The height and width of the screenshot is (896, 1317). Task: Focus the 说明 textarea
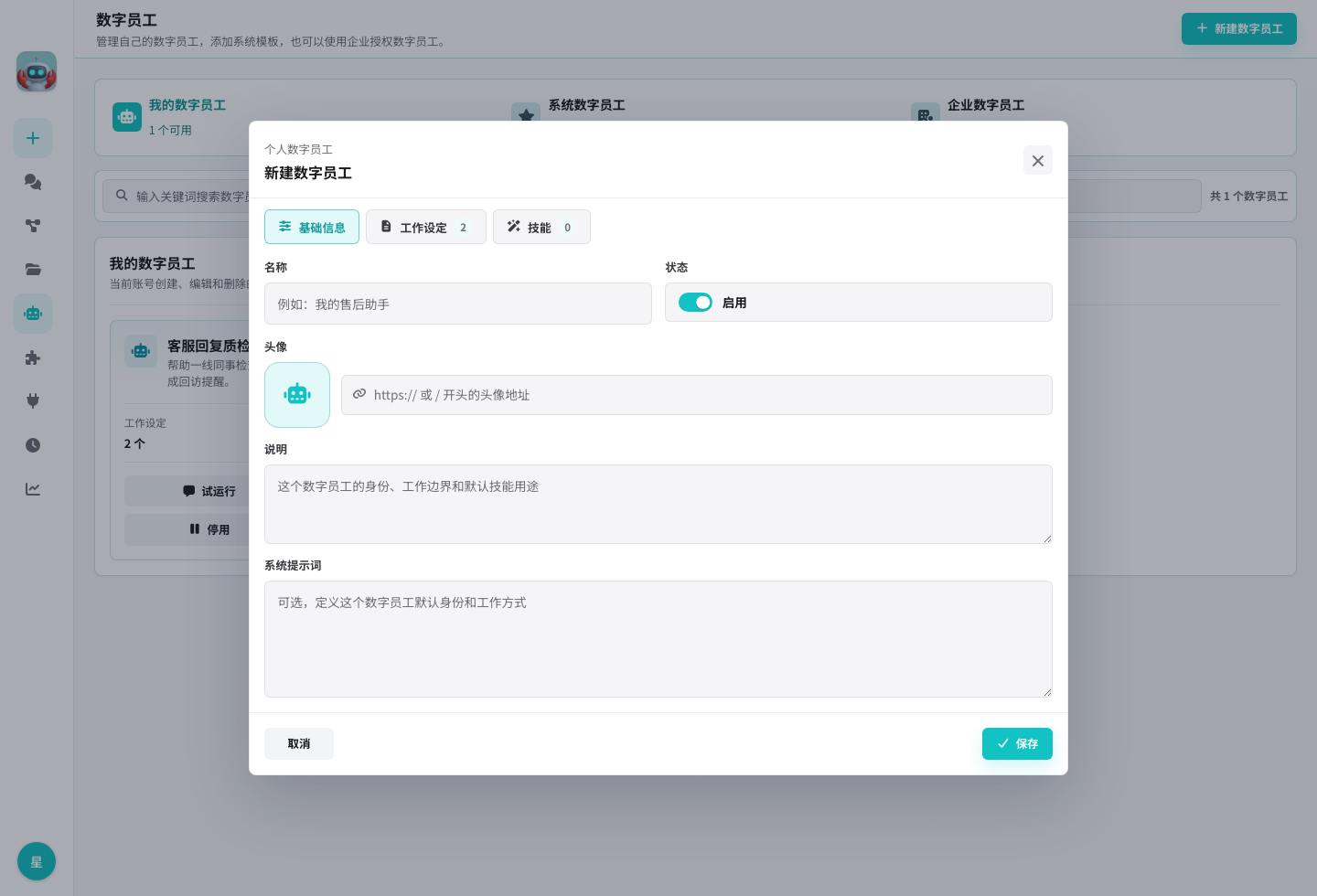pos(658,504)
